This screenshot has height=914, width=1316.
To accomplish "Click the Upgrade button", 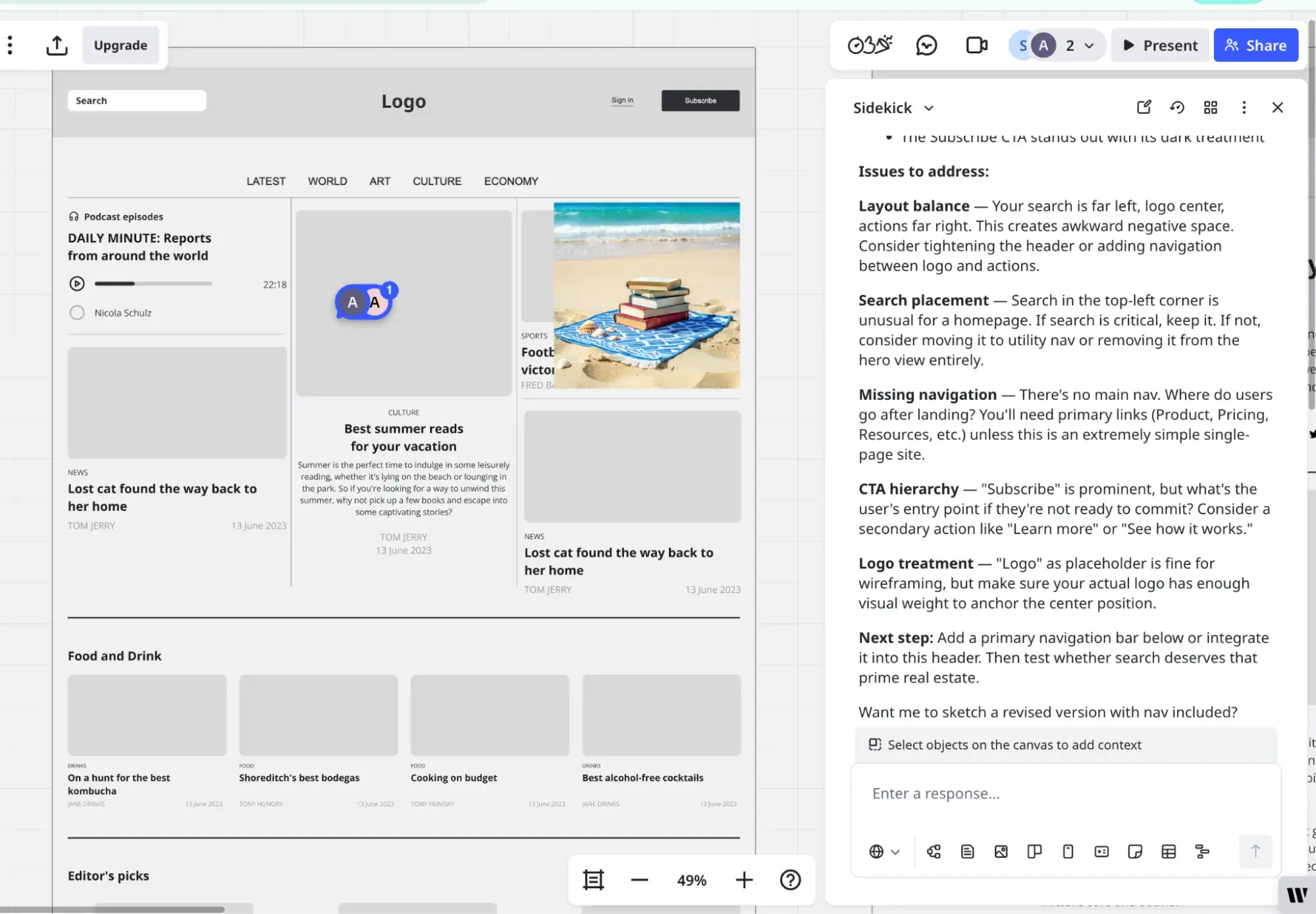I will tap(120, 45).
